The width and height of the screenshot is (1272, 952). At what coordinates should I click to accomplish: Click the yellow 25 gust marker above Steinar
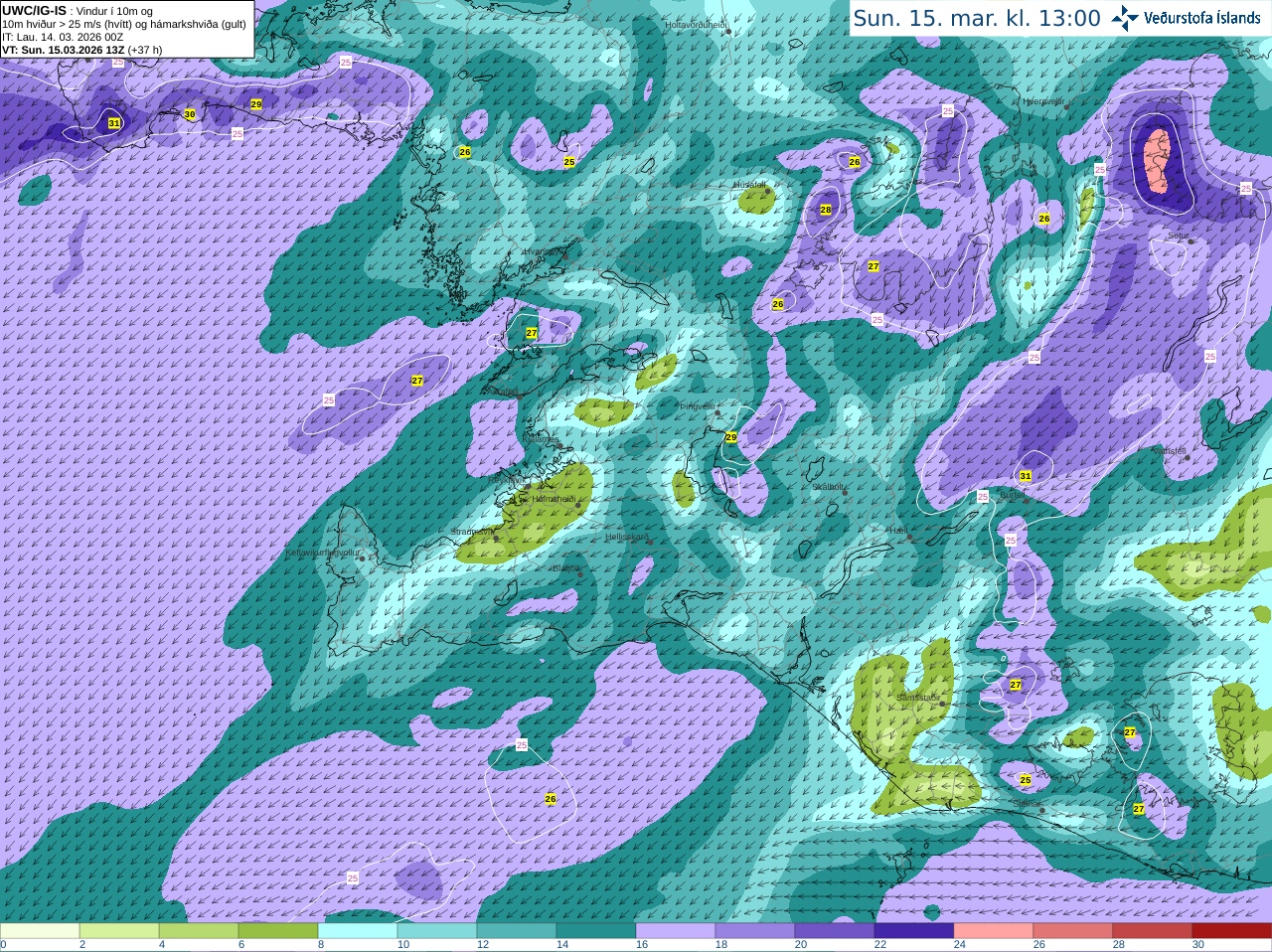click(x=1026, y=780)
